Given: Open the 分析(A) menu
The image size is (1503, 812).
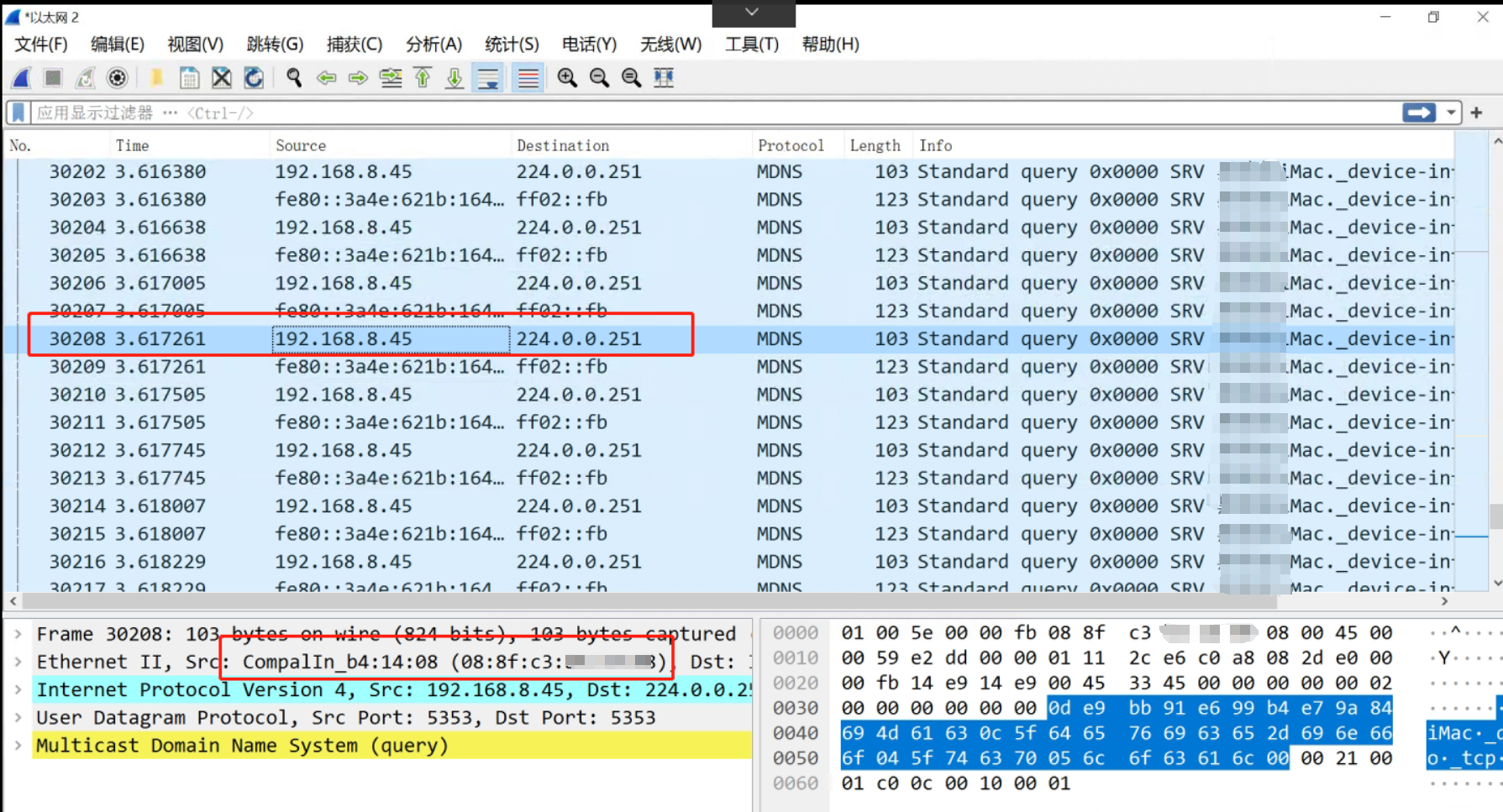Looking at the screenshot, I should pyautogui.click(x=434, y=45).
